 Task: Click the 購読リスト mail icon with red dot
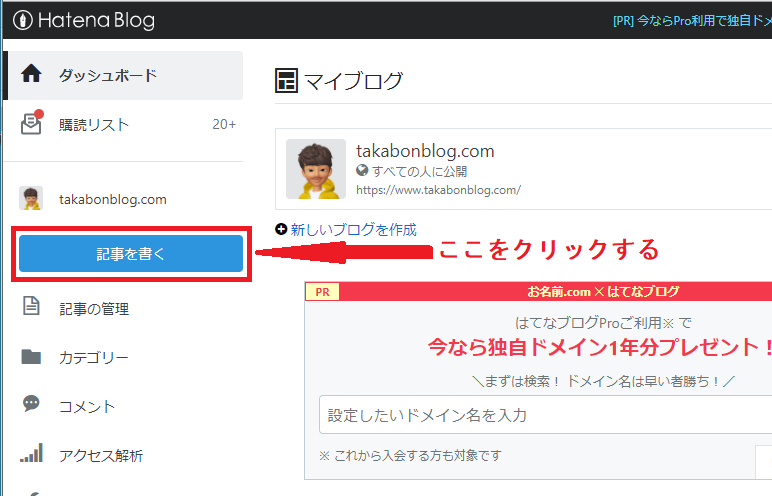point(32,122)
